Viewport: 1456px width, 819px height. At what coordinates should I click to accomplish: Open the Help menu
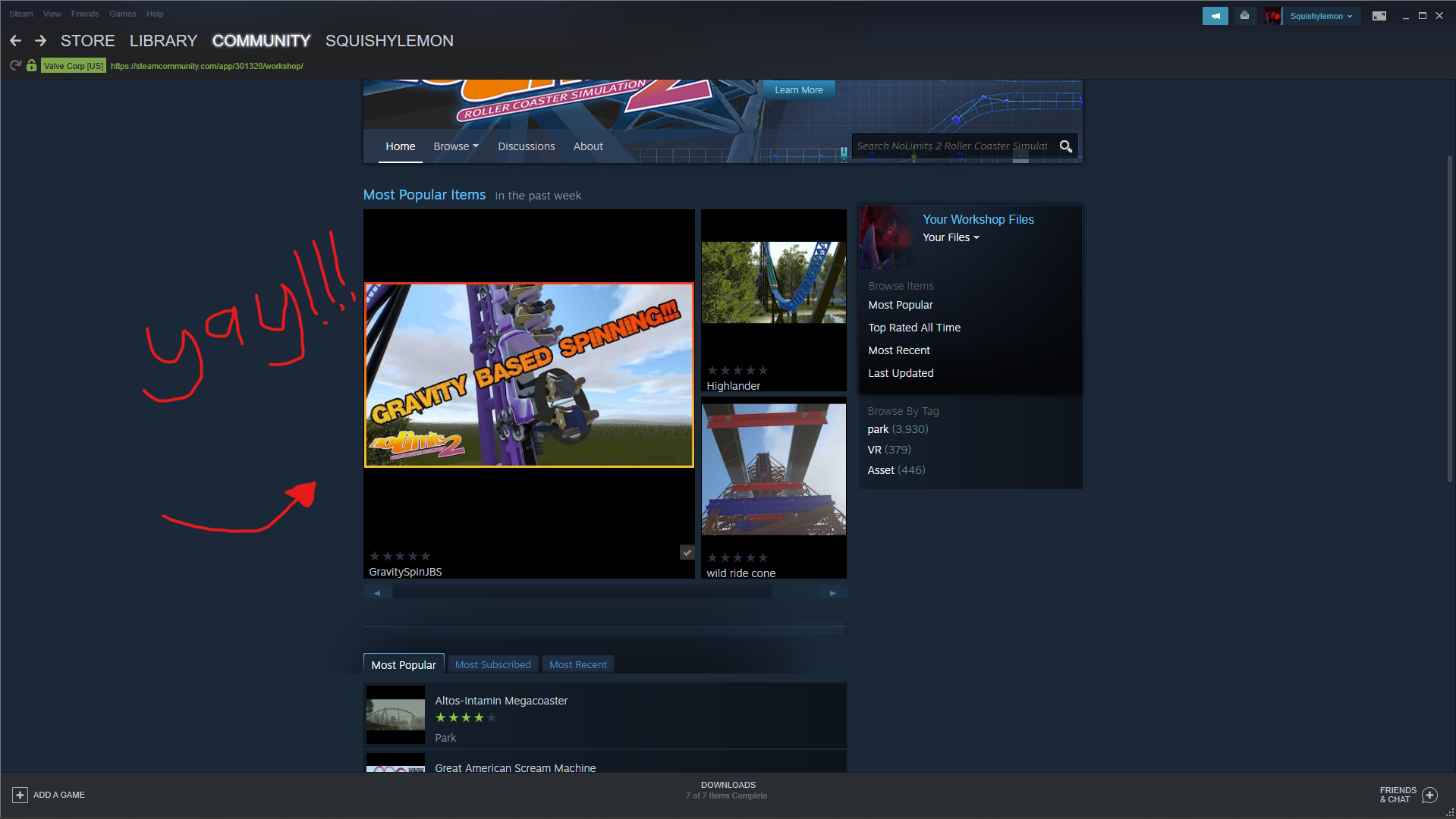(155, 14)
